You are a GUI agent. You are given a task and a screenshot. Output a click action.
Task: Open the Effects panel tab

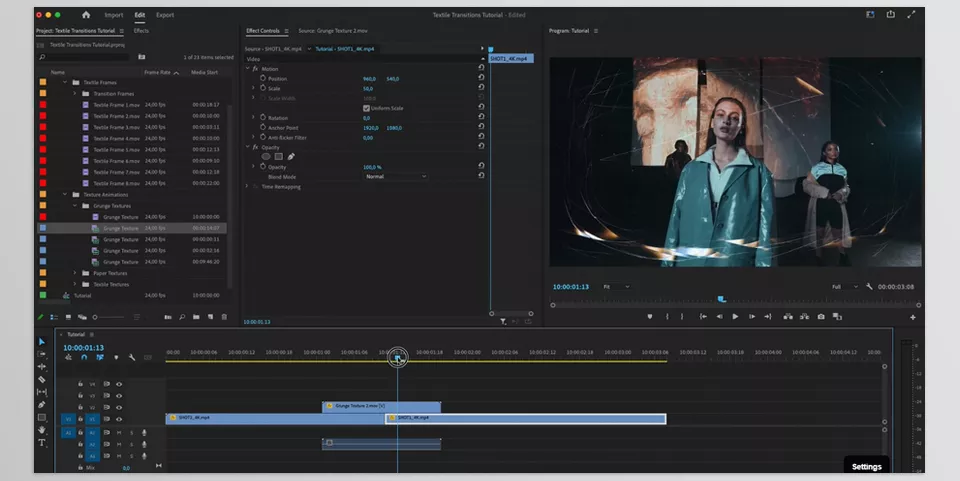click(x=141, y=31)
